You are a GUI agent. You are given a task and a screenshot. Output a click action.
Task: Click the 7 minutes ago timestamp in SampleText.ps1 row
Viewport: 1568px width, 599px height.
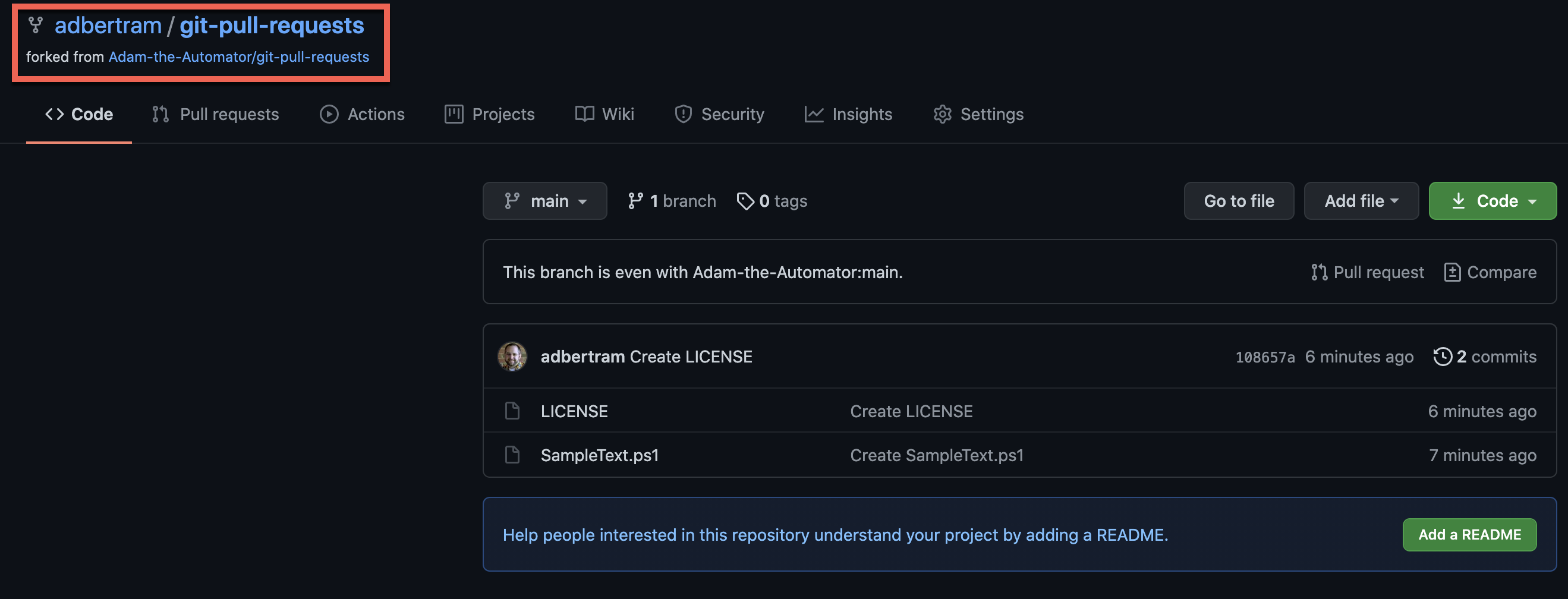(x=1483, y=455)
